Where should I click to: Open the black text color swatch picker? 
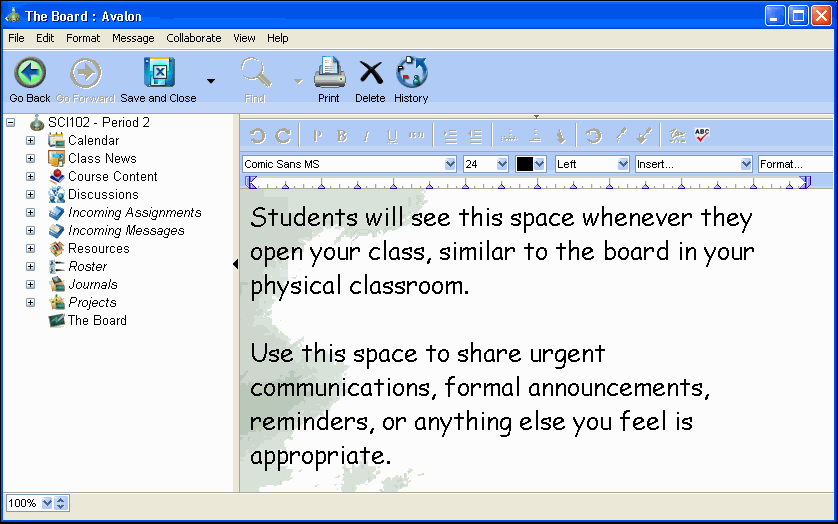pyautogui.click(x=530, y=164)
